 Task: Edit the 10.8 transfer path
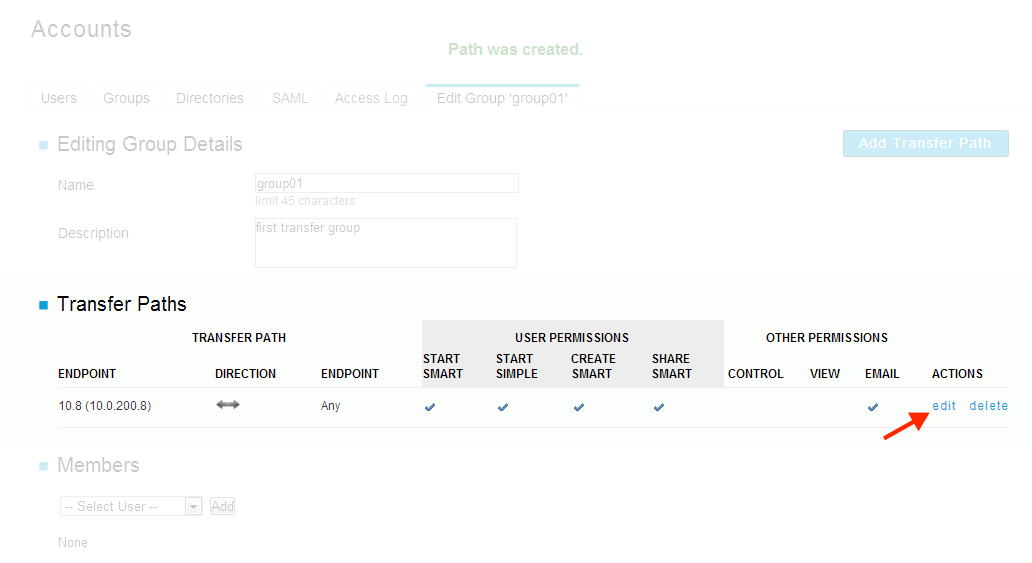[x=944, y=406]
